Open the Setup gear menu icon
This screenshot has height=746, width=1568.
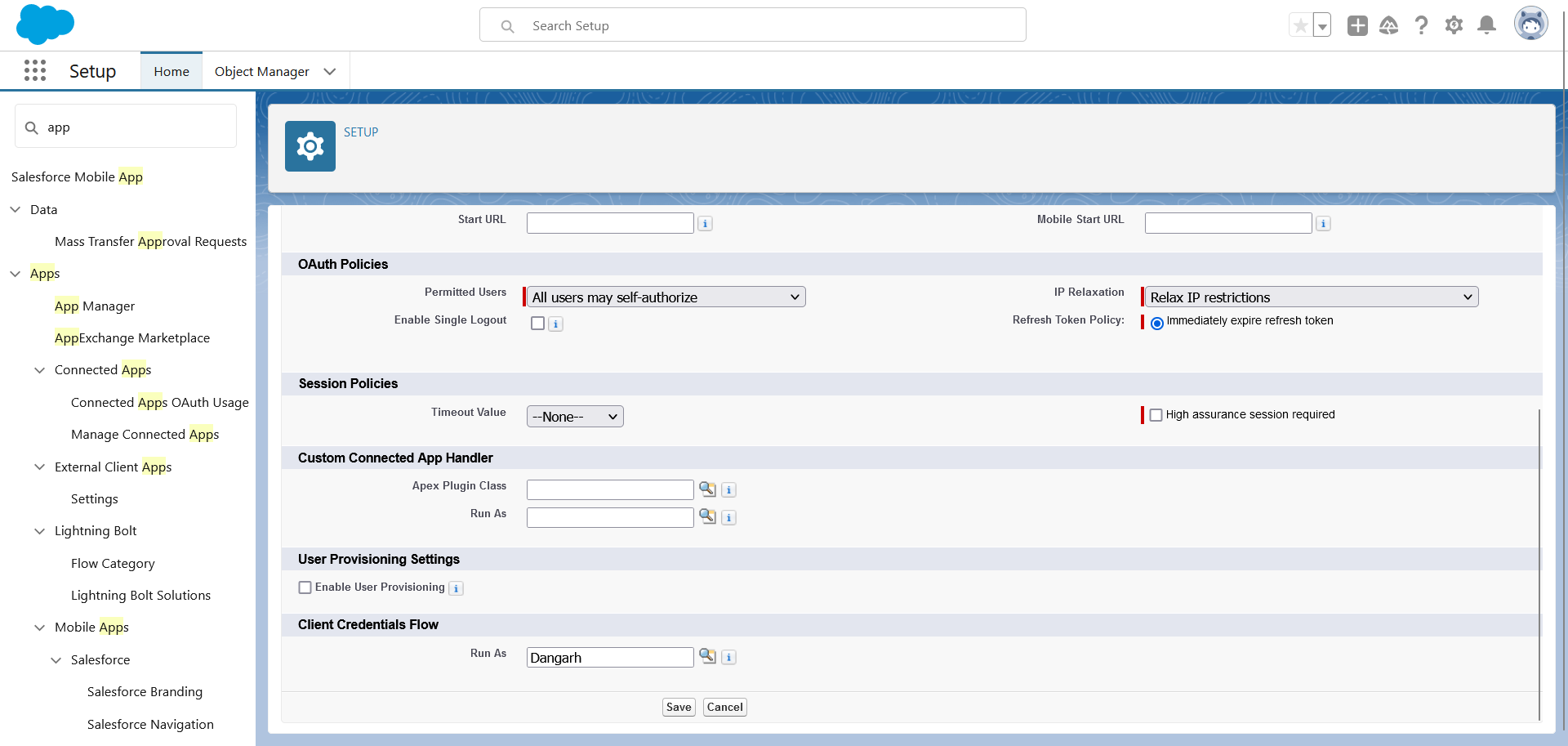tap(1454, 25)
